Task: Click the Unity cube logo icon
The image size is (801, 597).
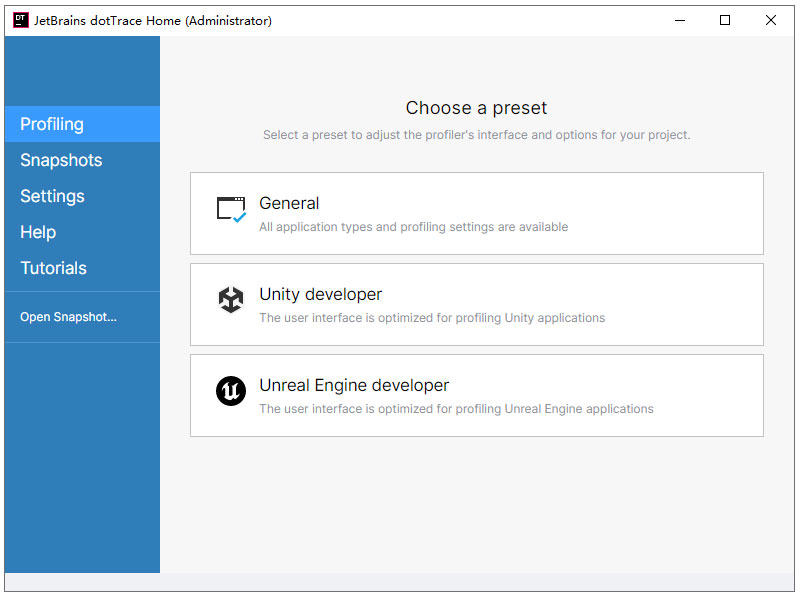Action: [231, 300]
